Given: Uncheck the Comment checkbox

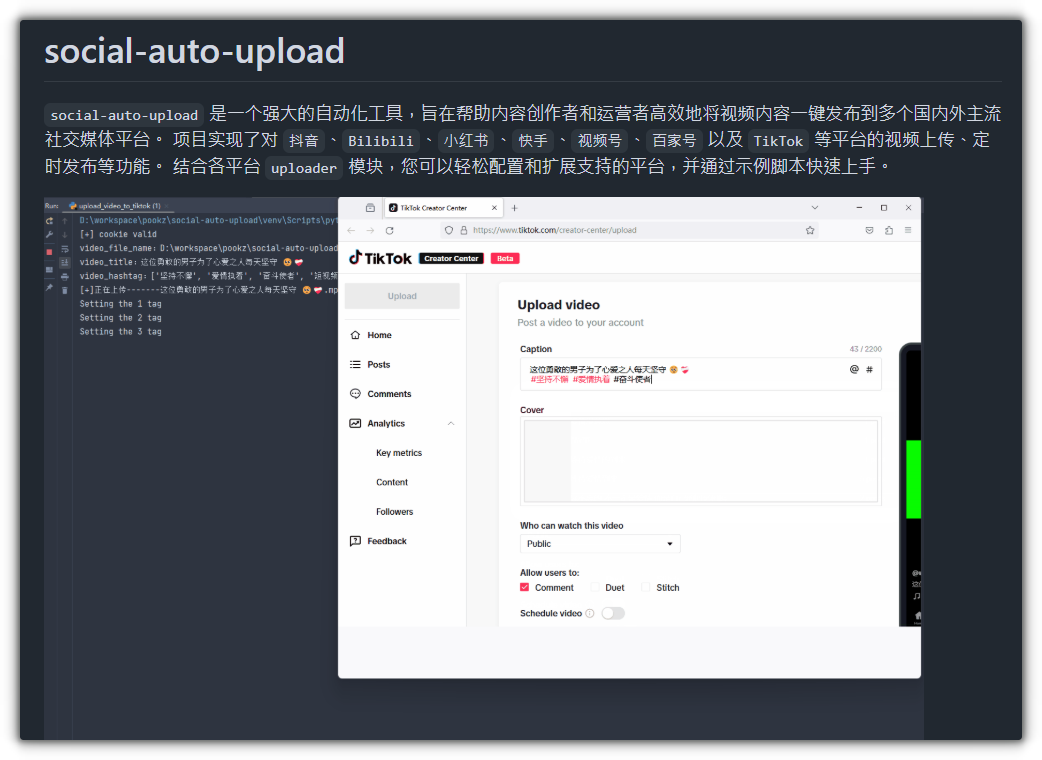Looking at the screenshot, I should pos(525,587).
